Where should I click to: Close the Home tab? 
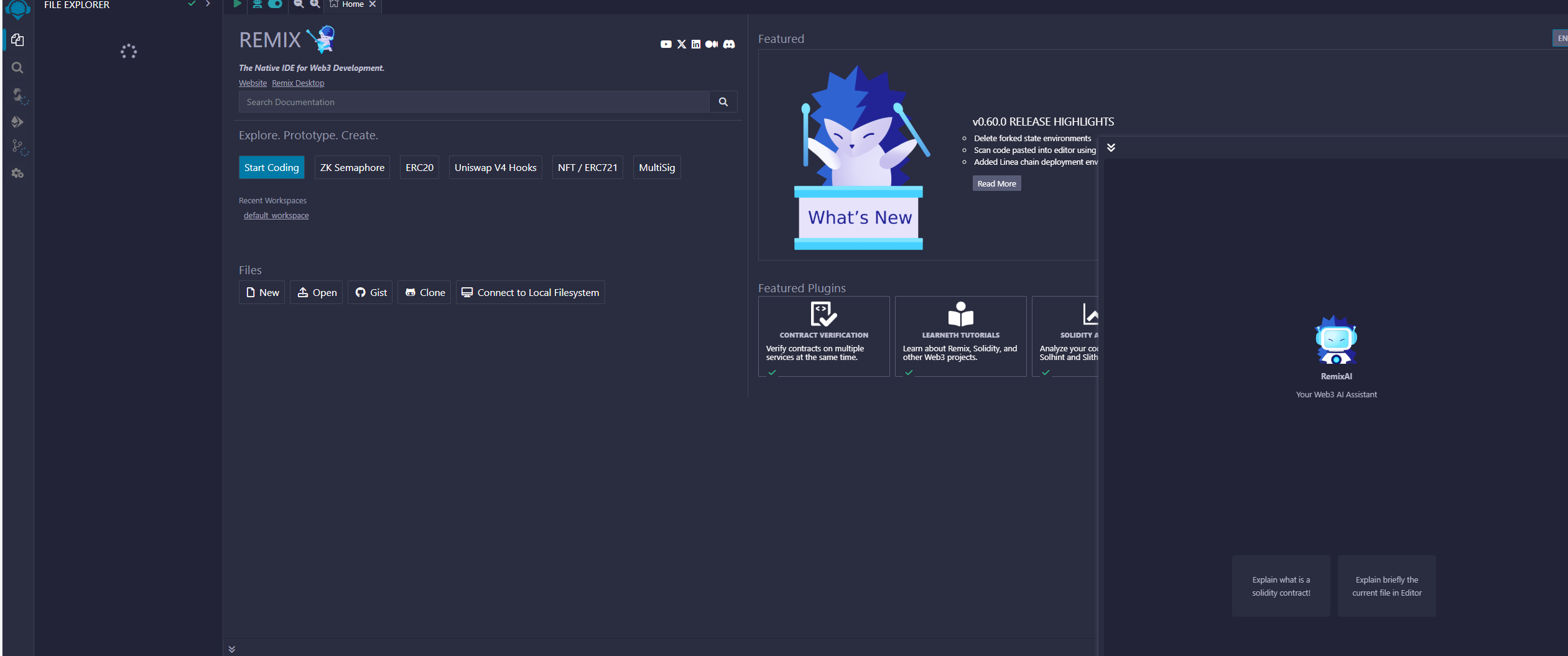pos(372,4)
